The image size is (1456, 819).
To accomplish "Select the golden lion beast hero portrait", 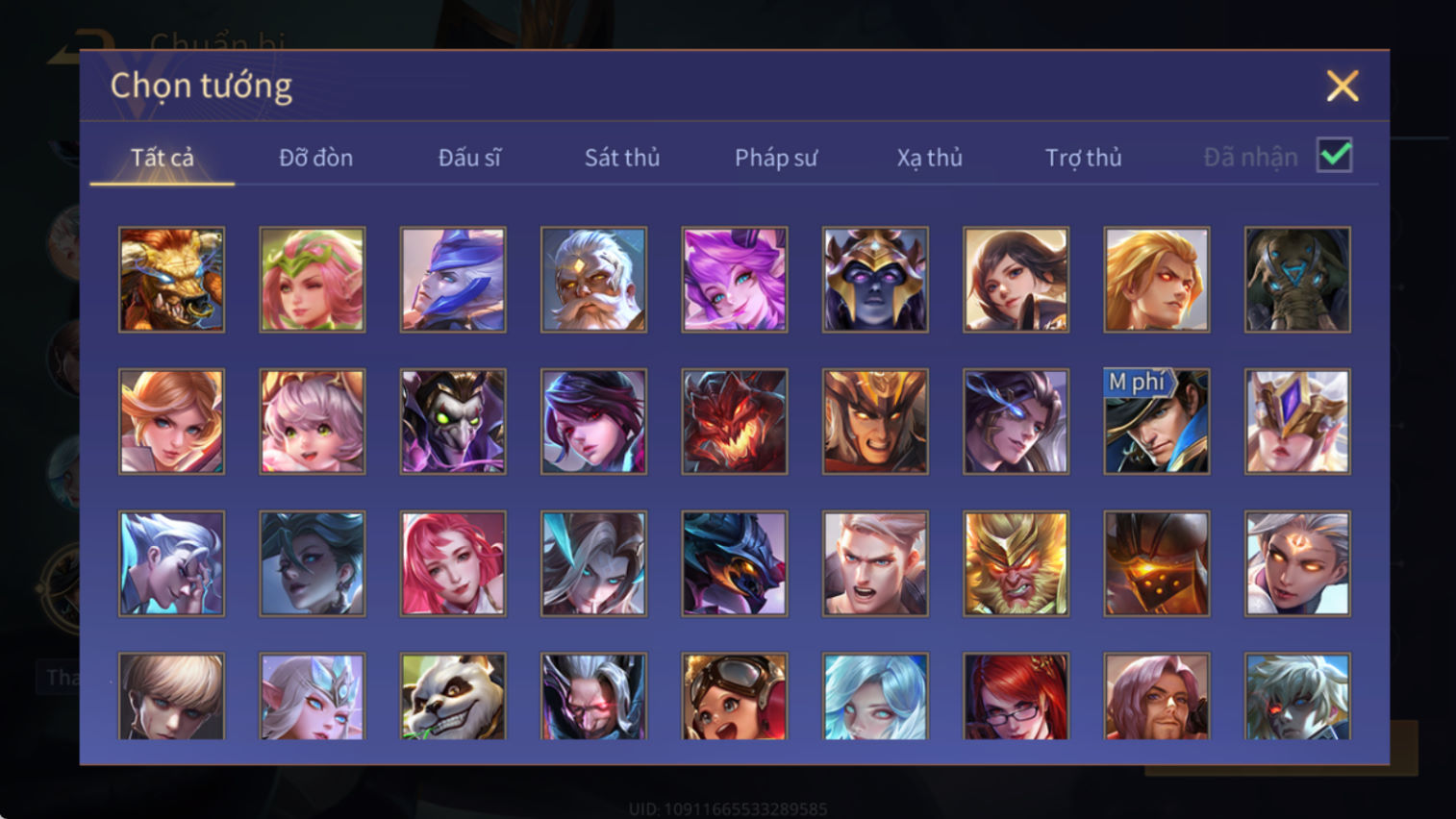I will pos(171,280).
